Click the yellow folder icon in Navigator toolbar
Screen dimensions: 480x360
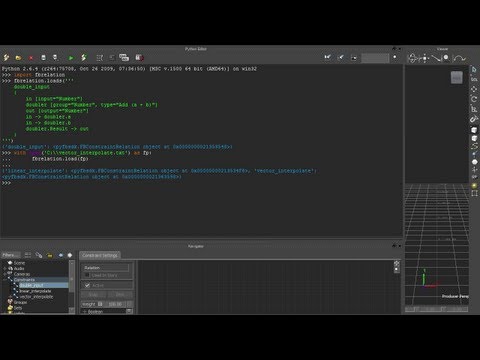pyautogui.click(x=50, y=256)
